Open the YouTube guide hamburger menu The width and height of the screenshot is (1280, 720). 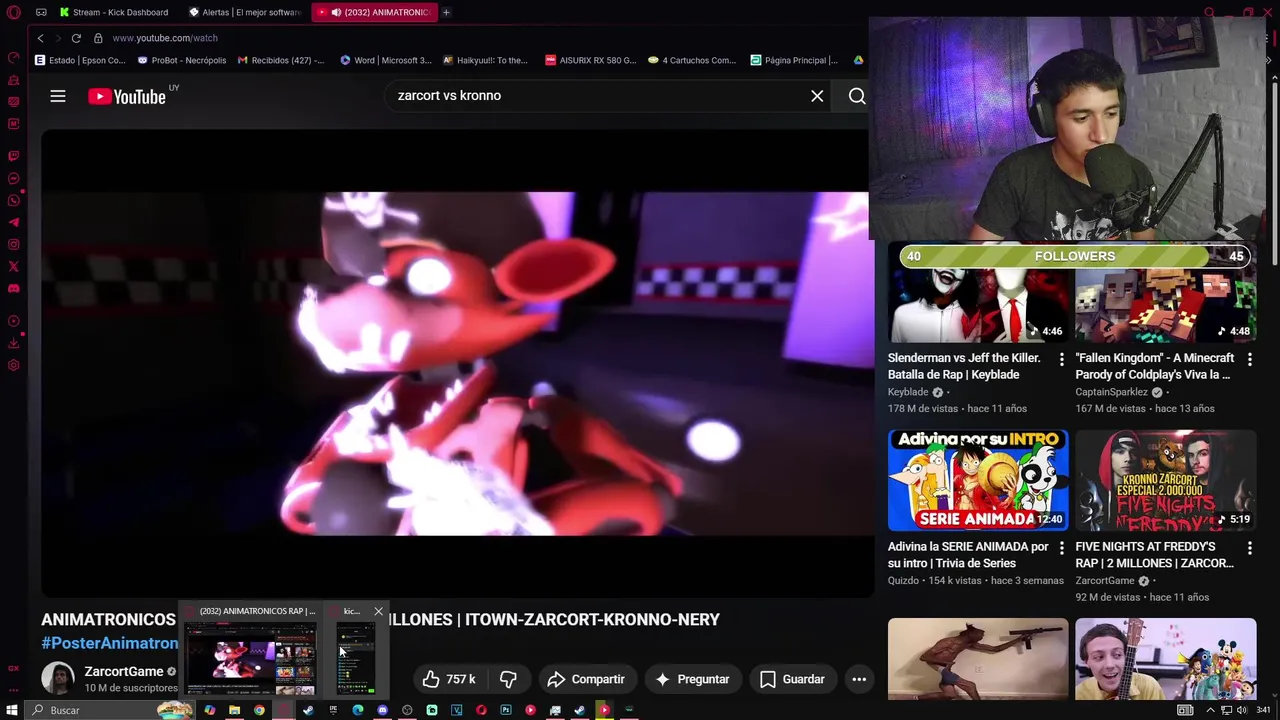pyautogui.click(x=58, y=96)
